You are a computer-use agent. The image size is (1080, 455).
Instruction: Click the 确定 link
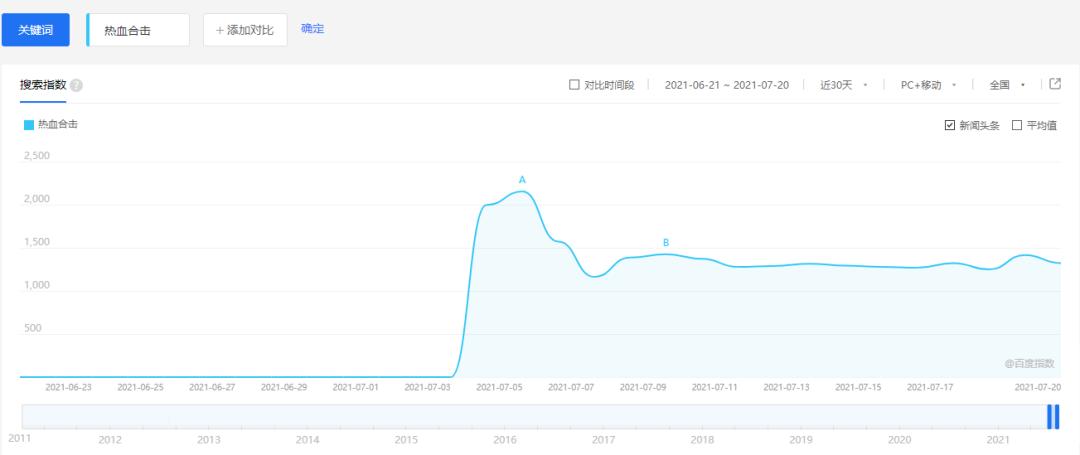point(312,29)
